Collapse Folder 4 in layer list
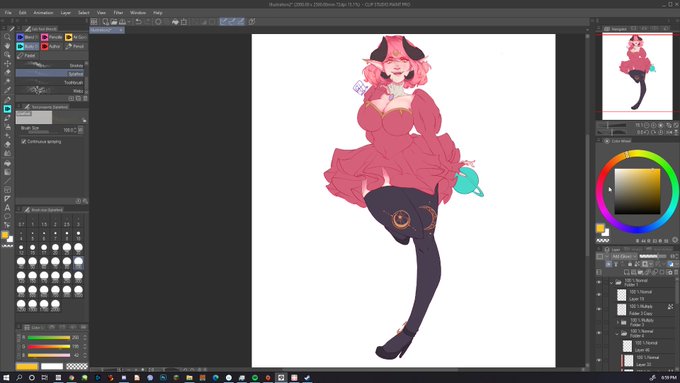Image resolution: width=680 pixels, height=383 pixels. 617,334
